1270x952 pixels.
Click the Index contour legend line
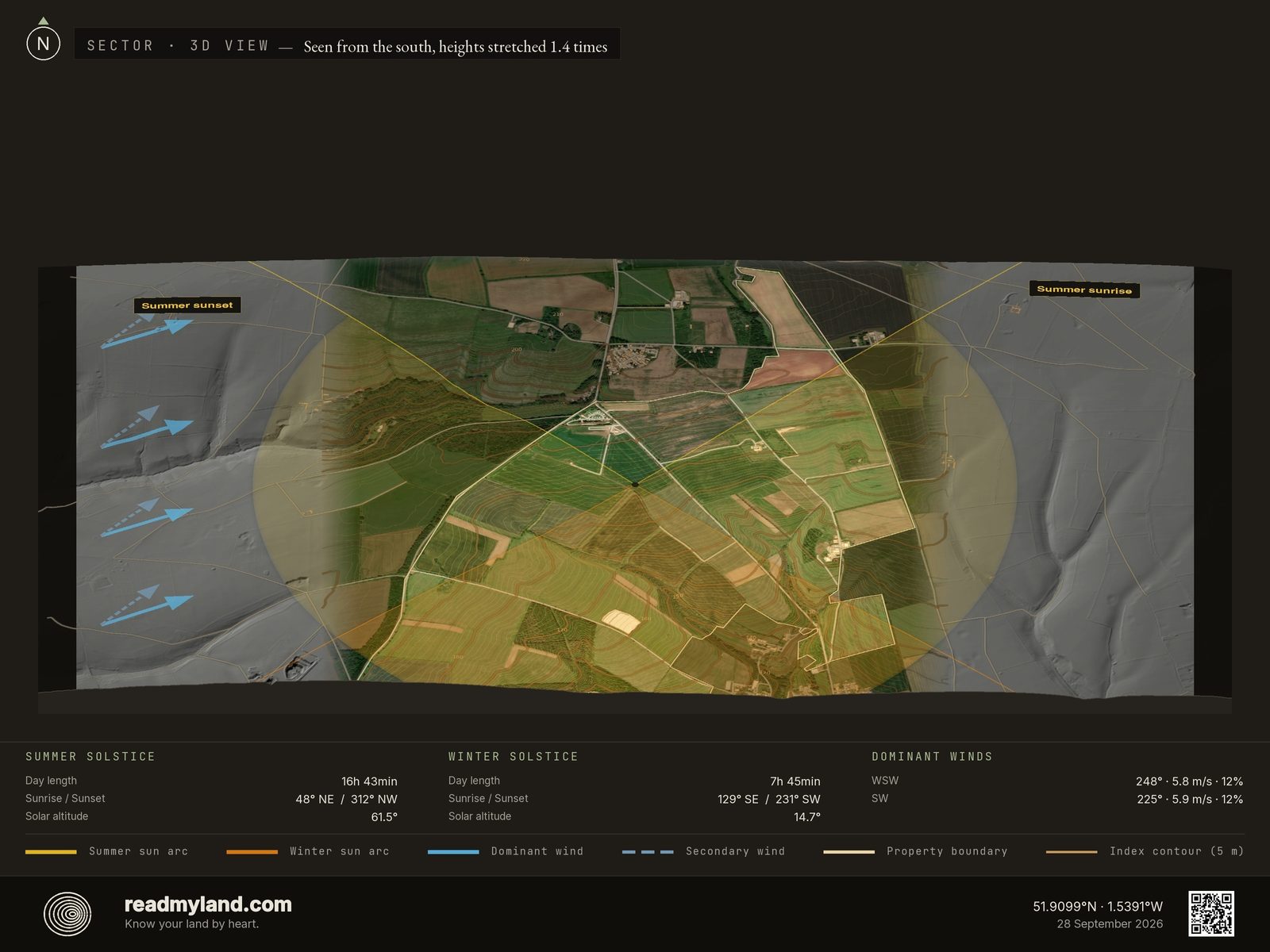tap(1072, 851)
